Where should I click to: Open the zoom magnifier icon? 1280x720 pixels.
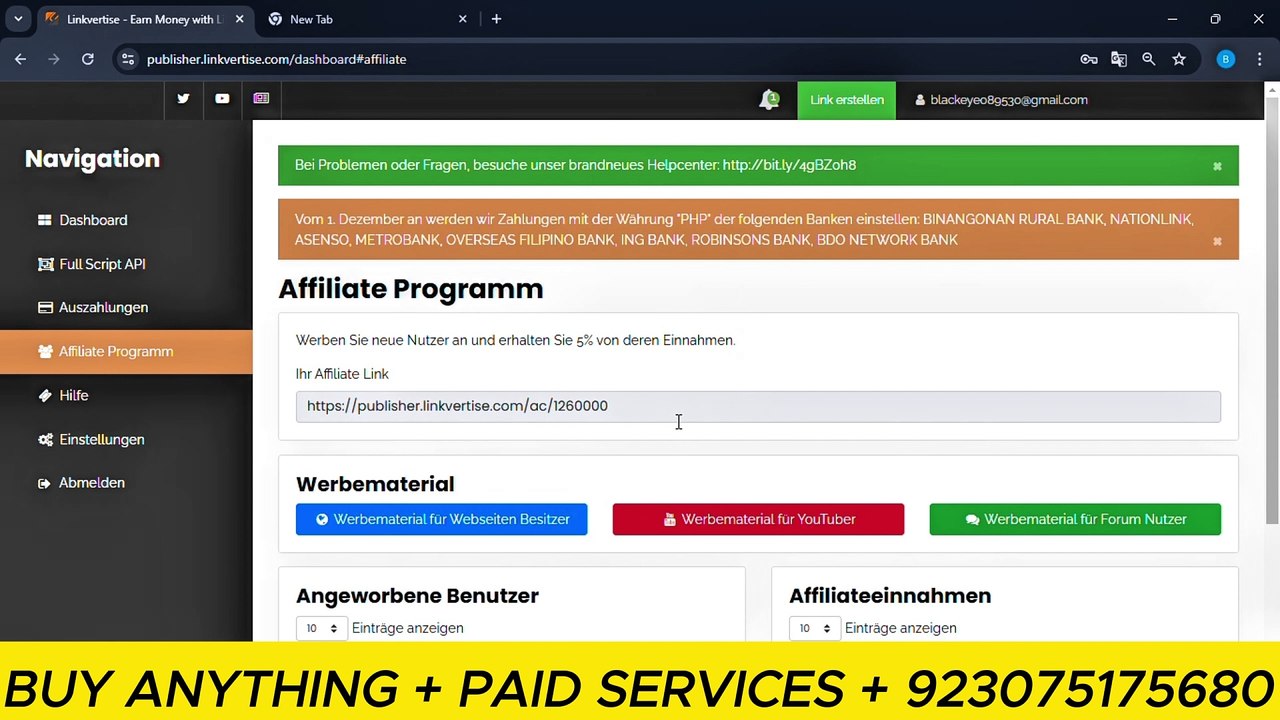(x=1149, y=59)
